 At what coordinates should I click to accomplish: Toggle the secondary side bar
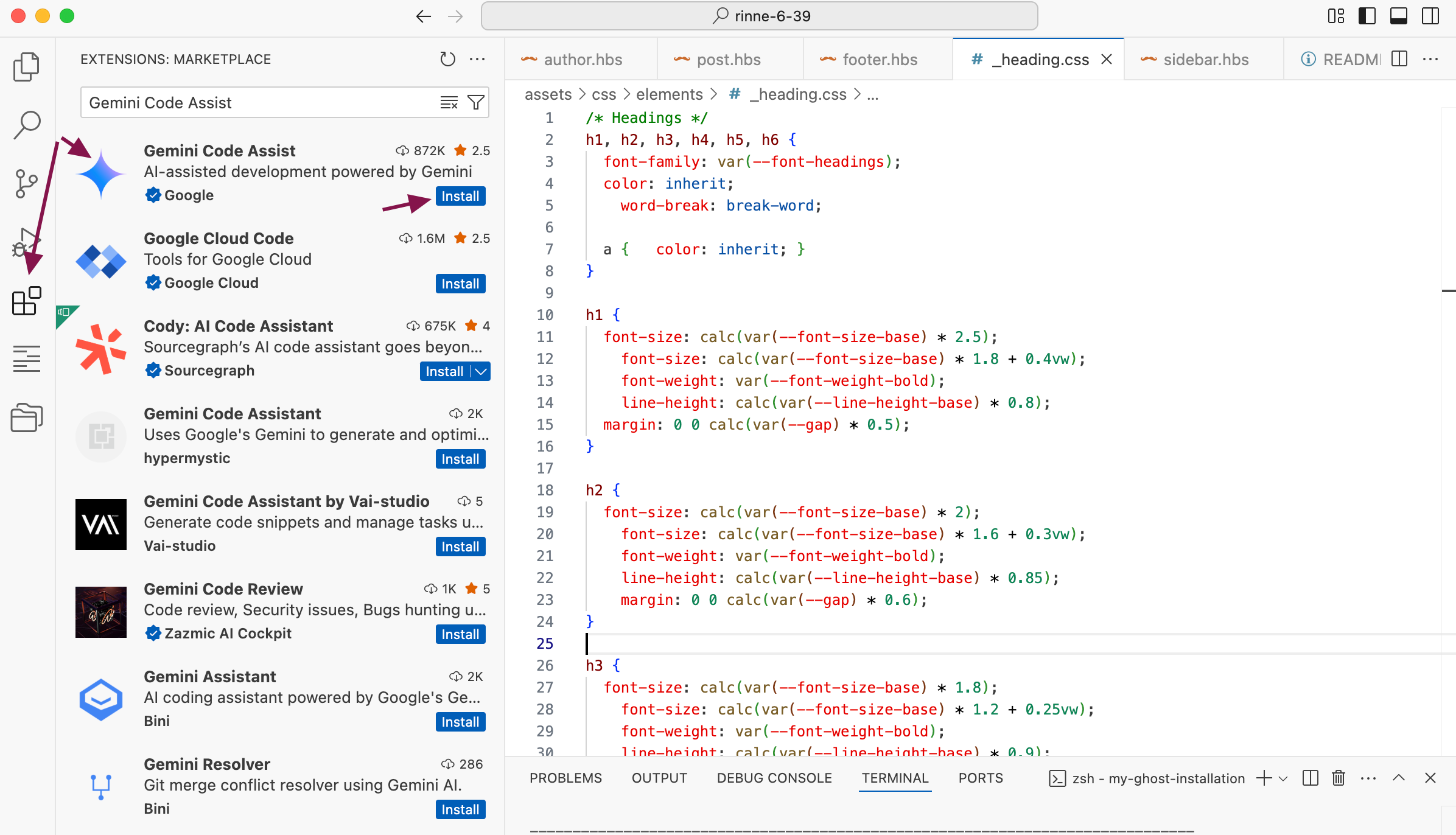[x=1430, y=16]
